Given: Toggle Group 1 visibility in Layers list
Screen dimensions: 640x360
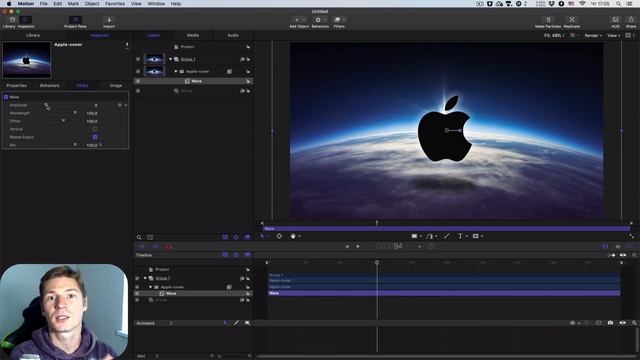Looking at the screenshot, I should [x=138, y=59].
